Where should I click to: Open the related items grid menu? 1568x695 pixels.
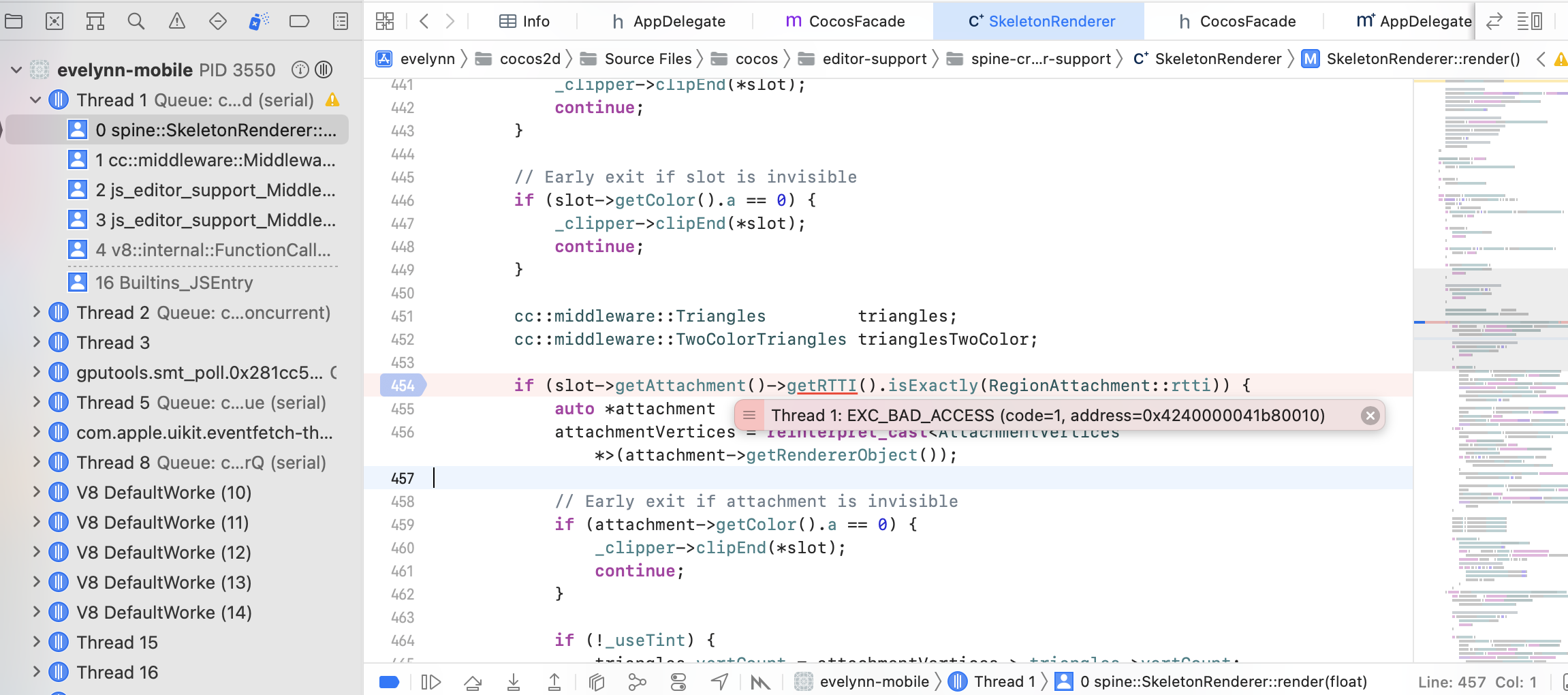point(385,21)
